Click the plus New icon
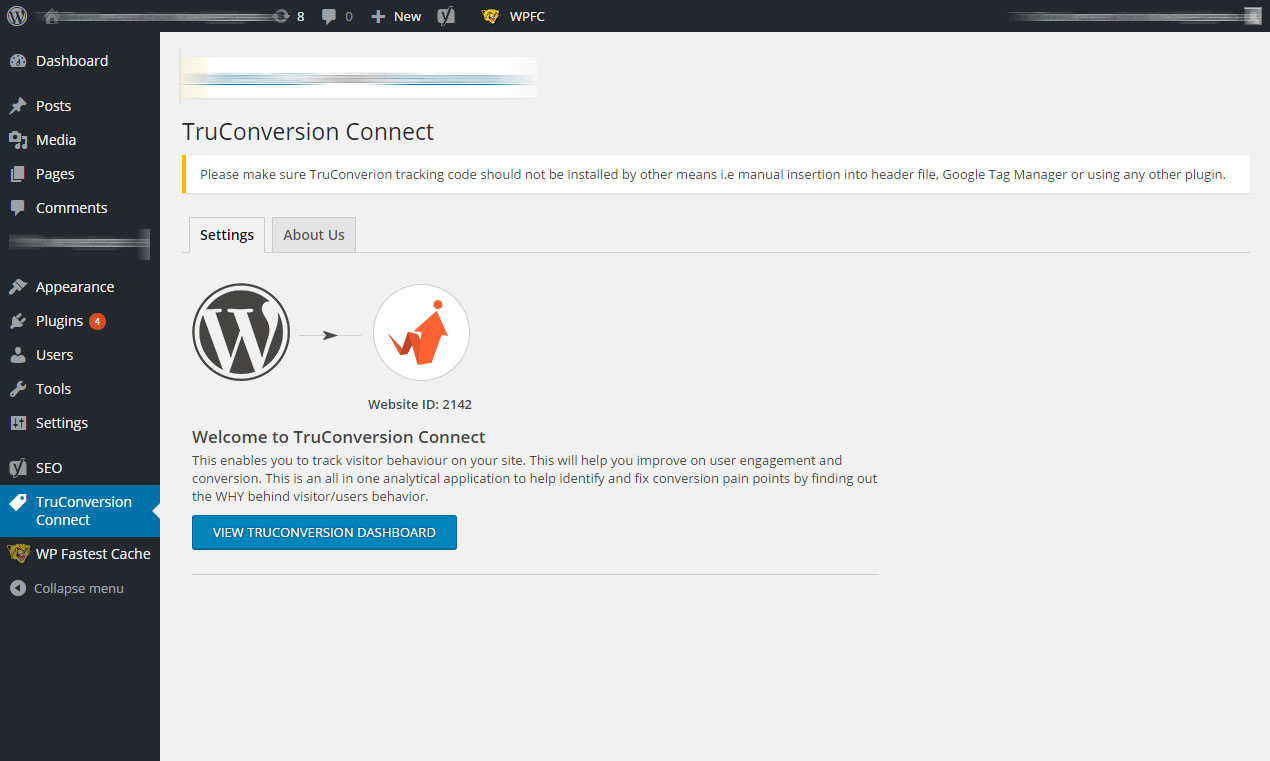Viewport: 1270px width, 761px height. click(378, 17)
